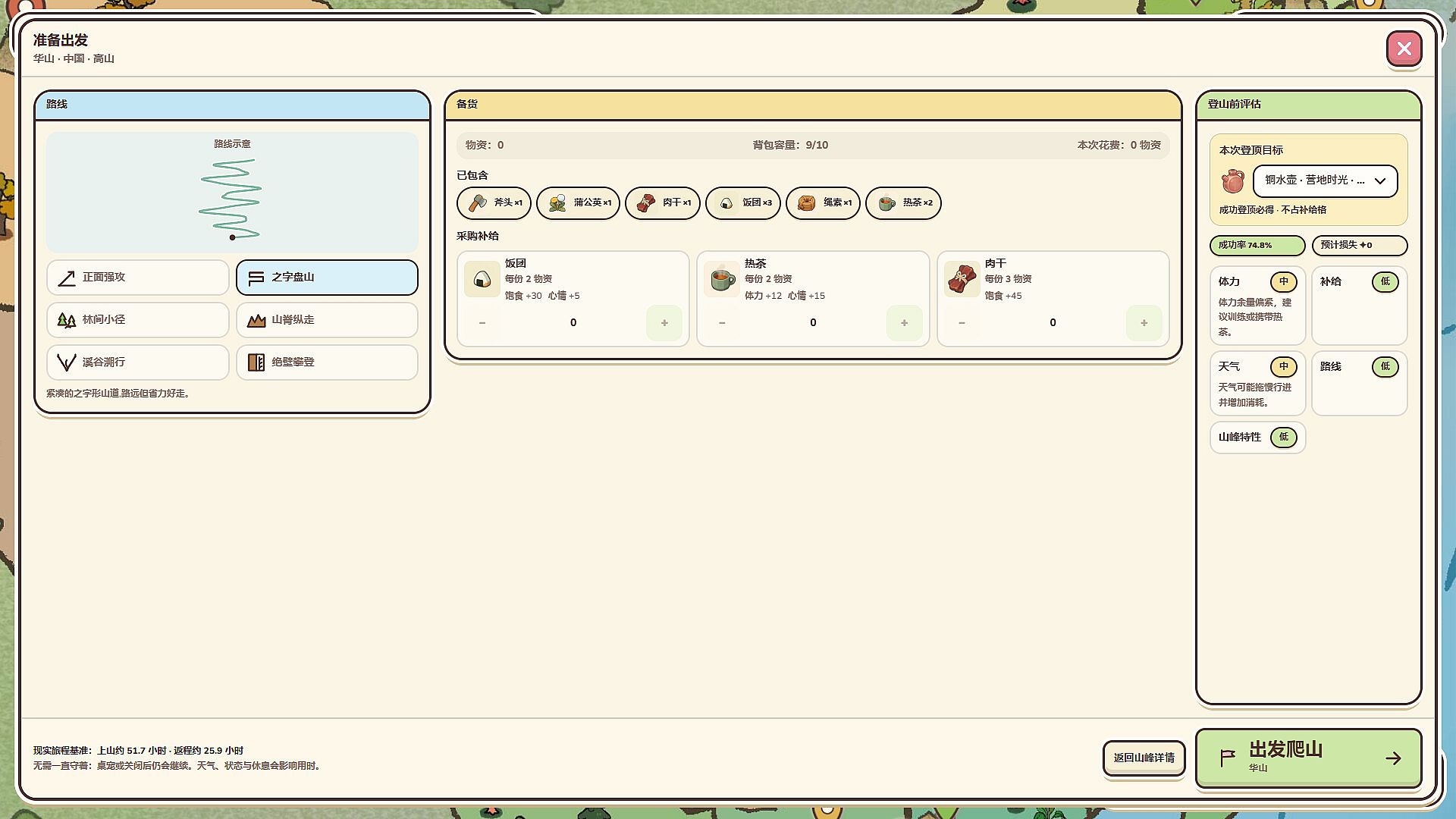Choose the 绝壁攀登 route option

point(327,362)
